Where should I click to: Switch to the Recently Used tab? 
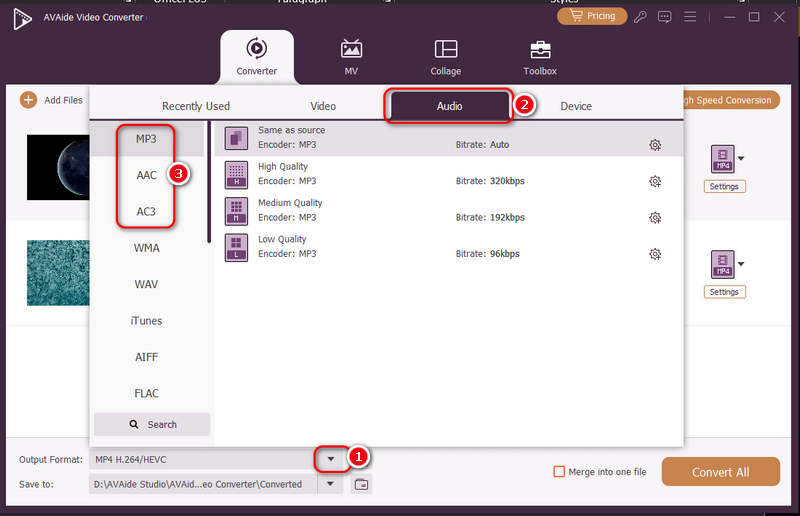(196, 106)
